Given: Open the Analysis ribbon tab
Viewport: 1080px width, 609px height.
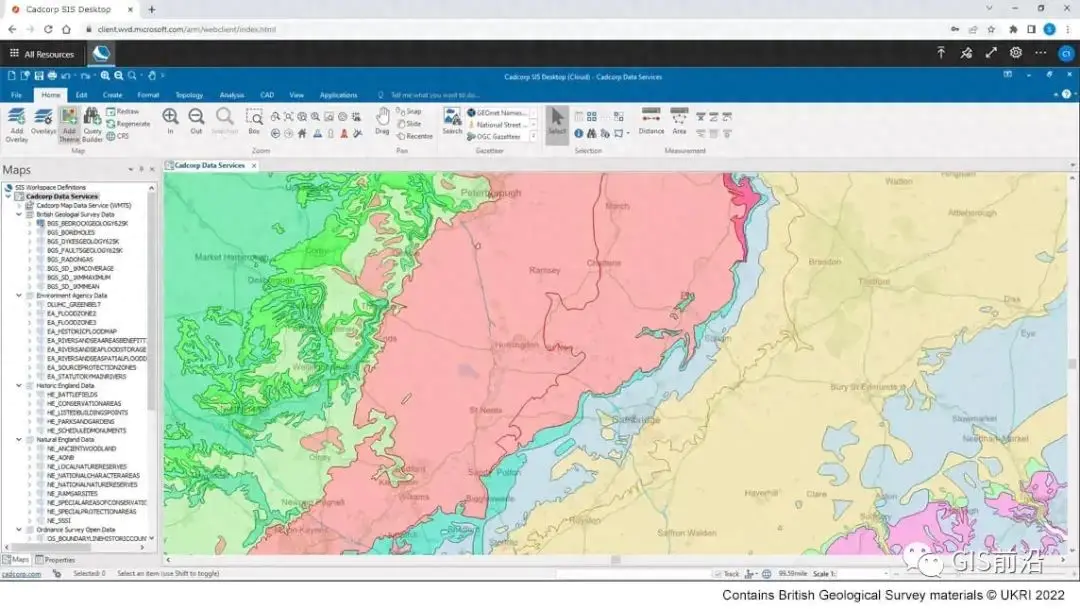Looking at the screenshot, I should coord(231,95).
